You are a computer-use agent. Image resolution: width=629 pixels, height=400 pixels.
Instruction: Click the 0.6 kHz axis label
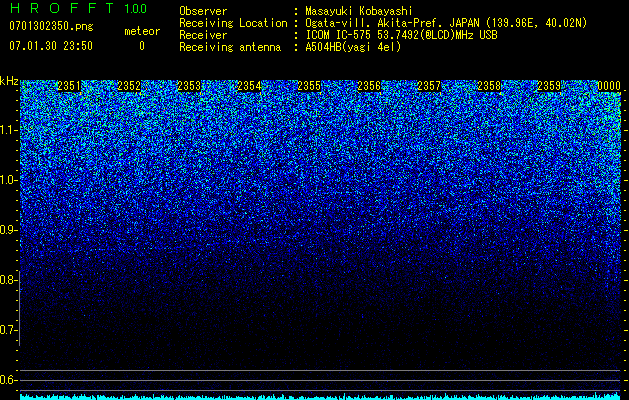click(9, 380)
